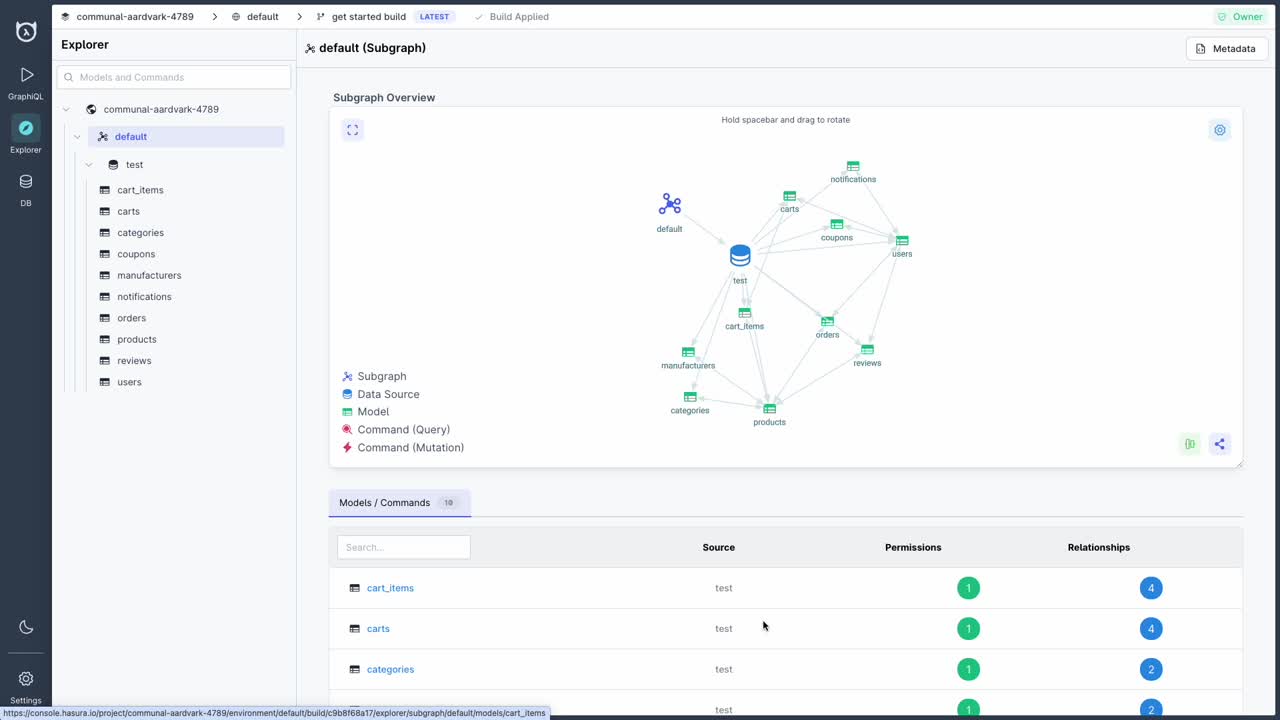Open the Hasura logo home icon
Screen dimensions: 1280x720
coord(26,31)
